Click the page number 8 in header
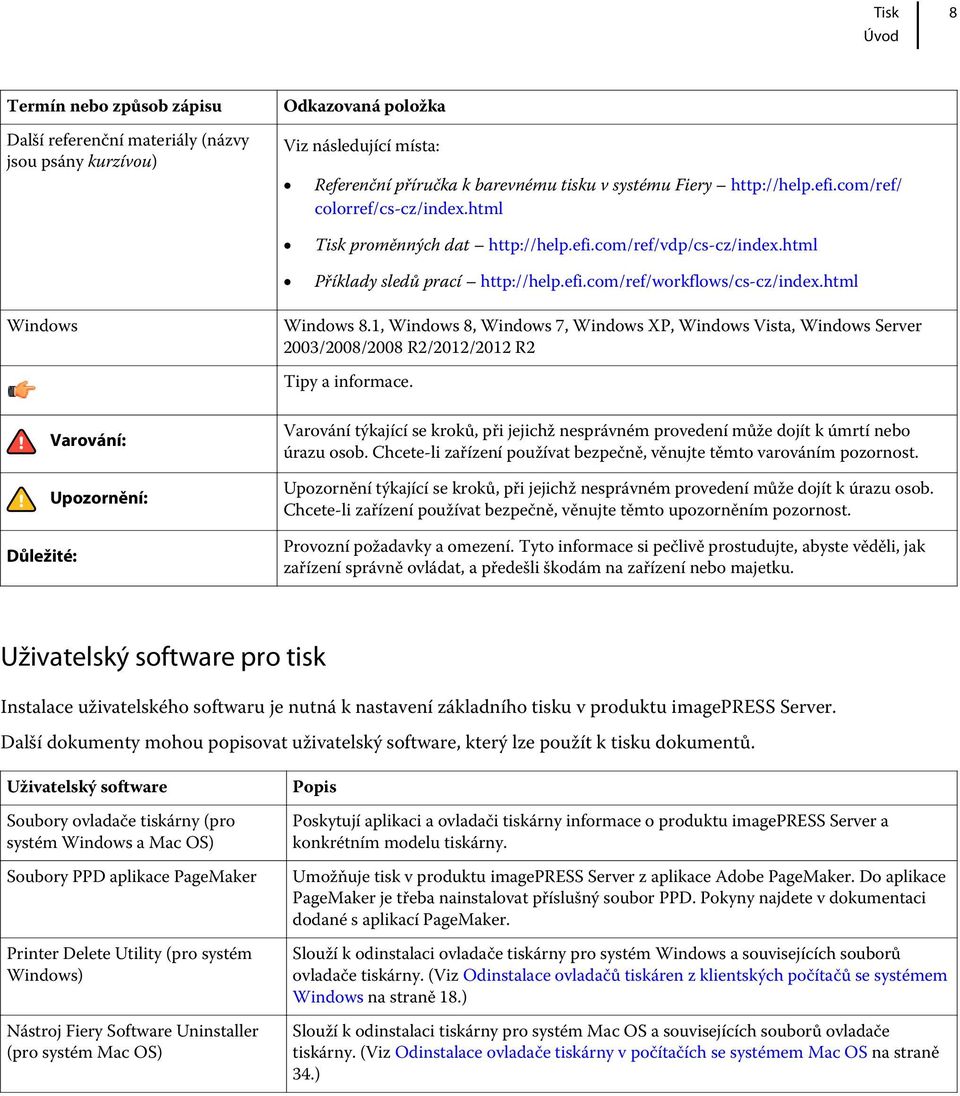The height and width of the screenshot is (1096, 960). click(x=952, y=13)
